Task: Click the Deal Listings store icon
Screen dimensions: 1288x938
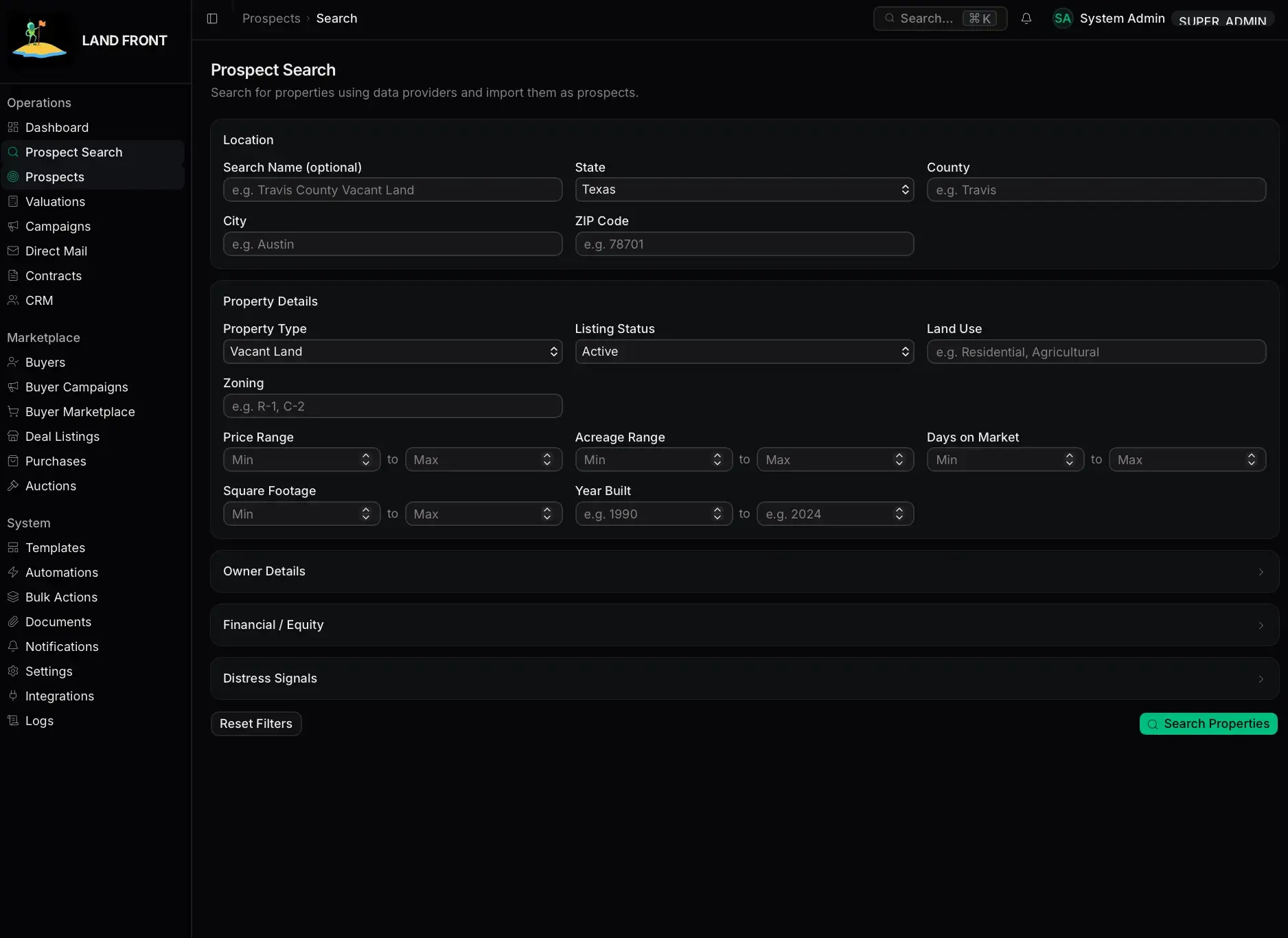Action: 13,437
